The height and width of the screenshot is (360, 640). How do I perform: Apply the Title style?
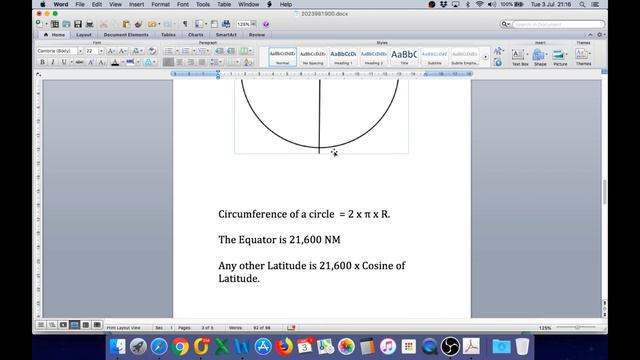(404, 57)
